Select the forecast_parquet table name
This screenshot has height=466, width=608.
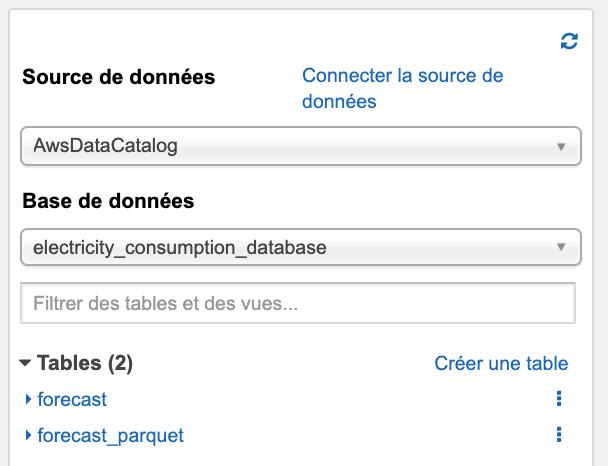[x=110, y=436]
